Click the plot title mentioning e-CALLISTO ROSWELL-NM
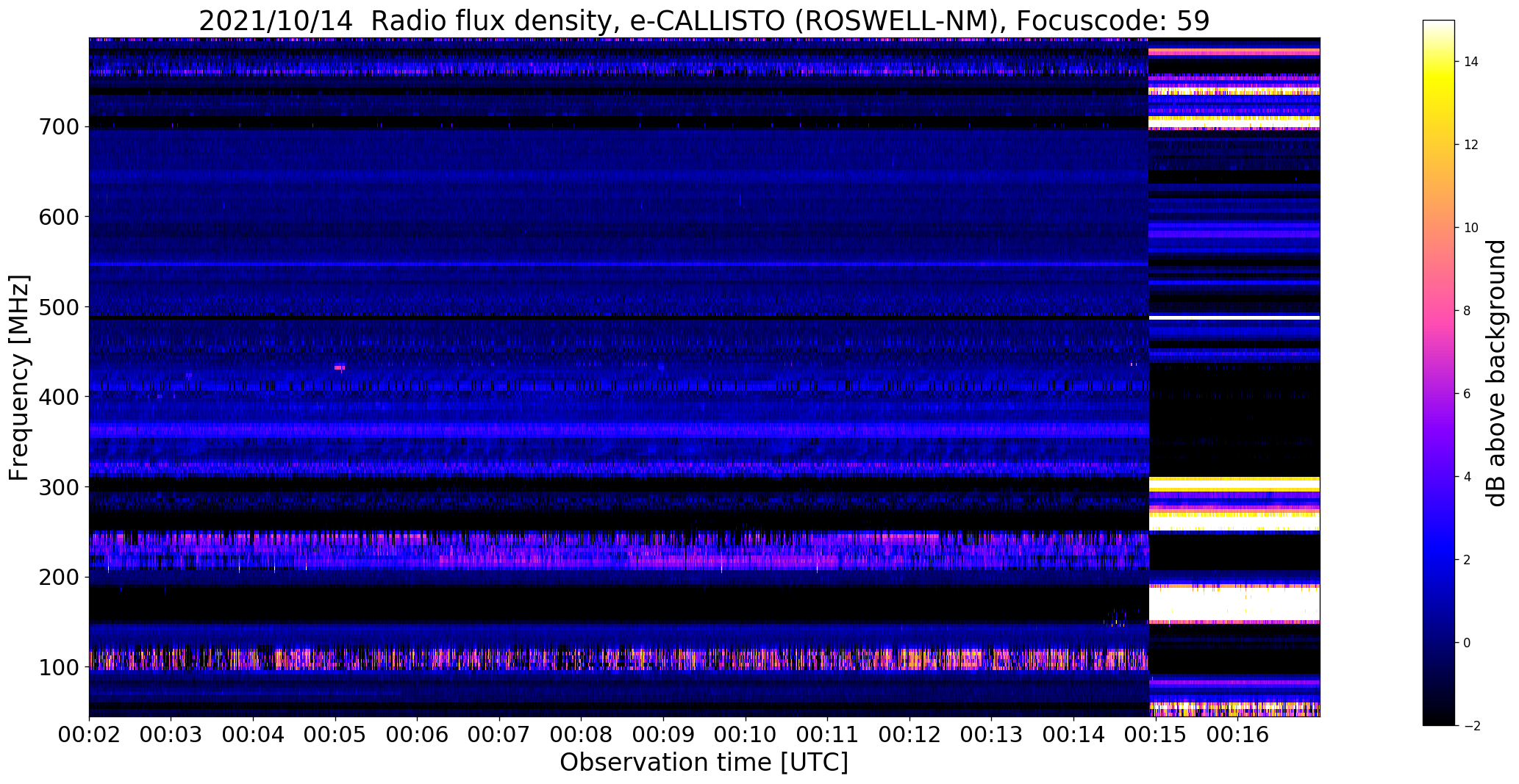The image size is (1519, 784). 704,21
